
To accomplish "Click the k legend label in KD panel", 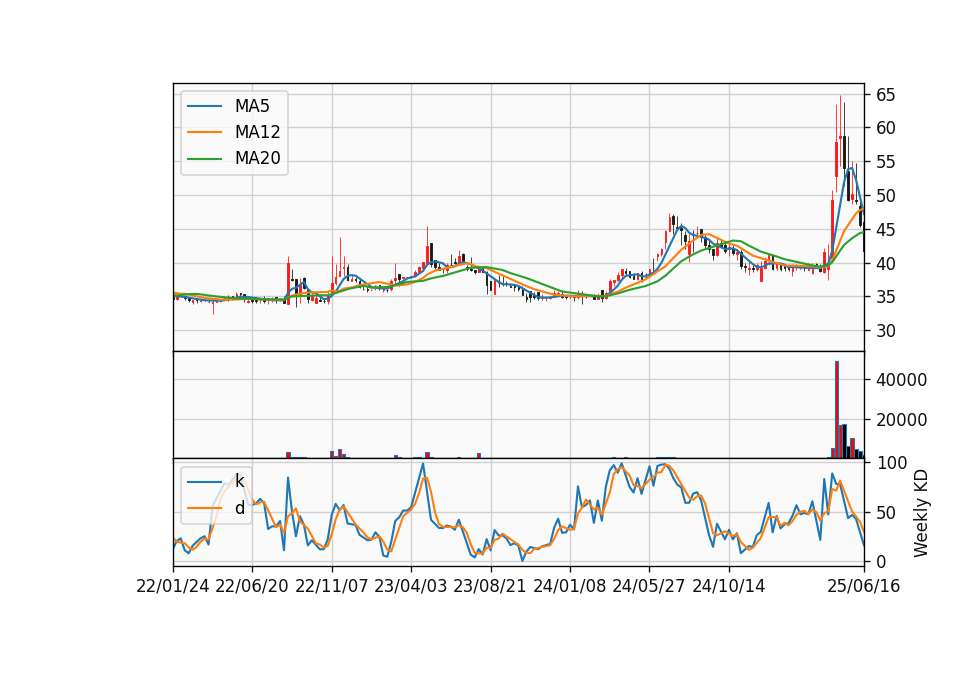I will click(x=239, y=481).
